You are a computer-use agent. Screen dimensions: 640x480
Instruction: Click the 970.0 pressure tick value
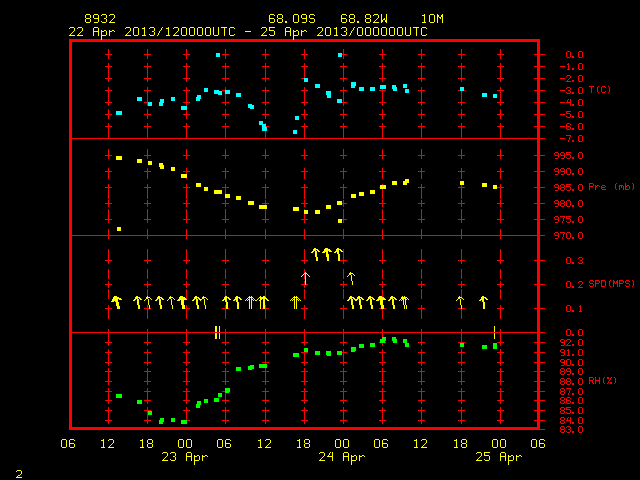568,236
